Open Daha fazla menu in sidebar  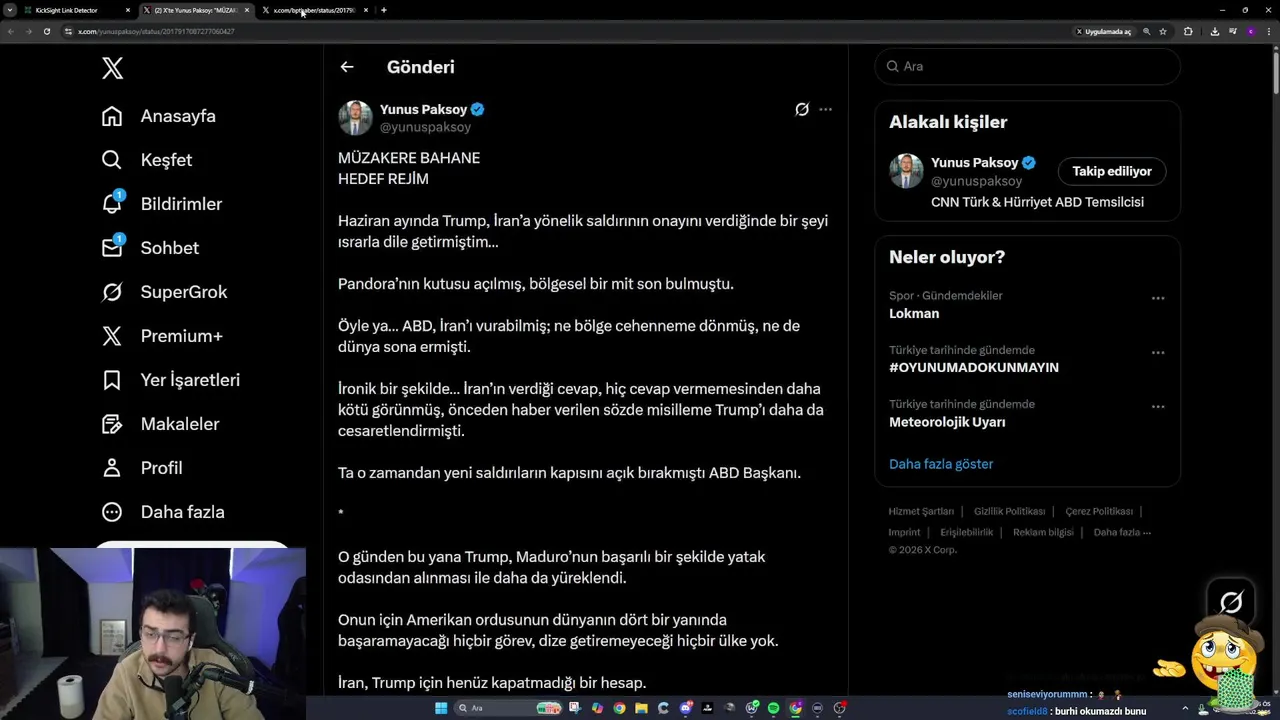click(164, 512)
